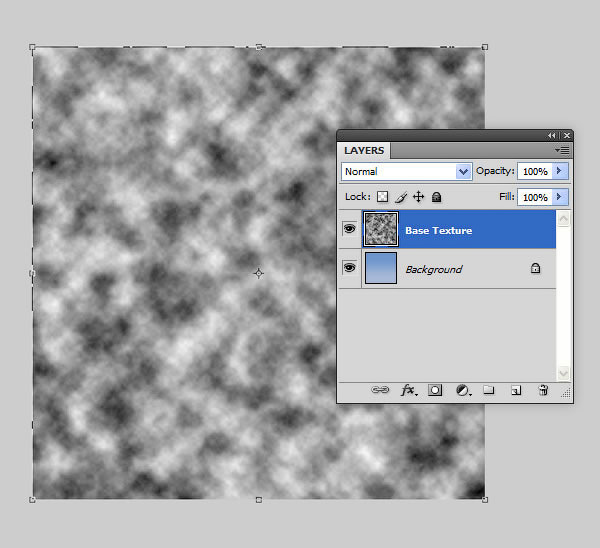600x548 pixels.
Task: Add a layer mask
Action: pyautogui.click(x=435, y=390)
